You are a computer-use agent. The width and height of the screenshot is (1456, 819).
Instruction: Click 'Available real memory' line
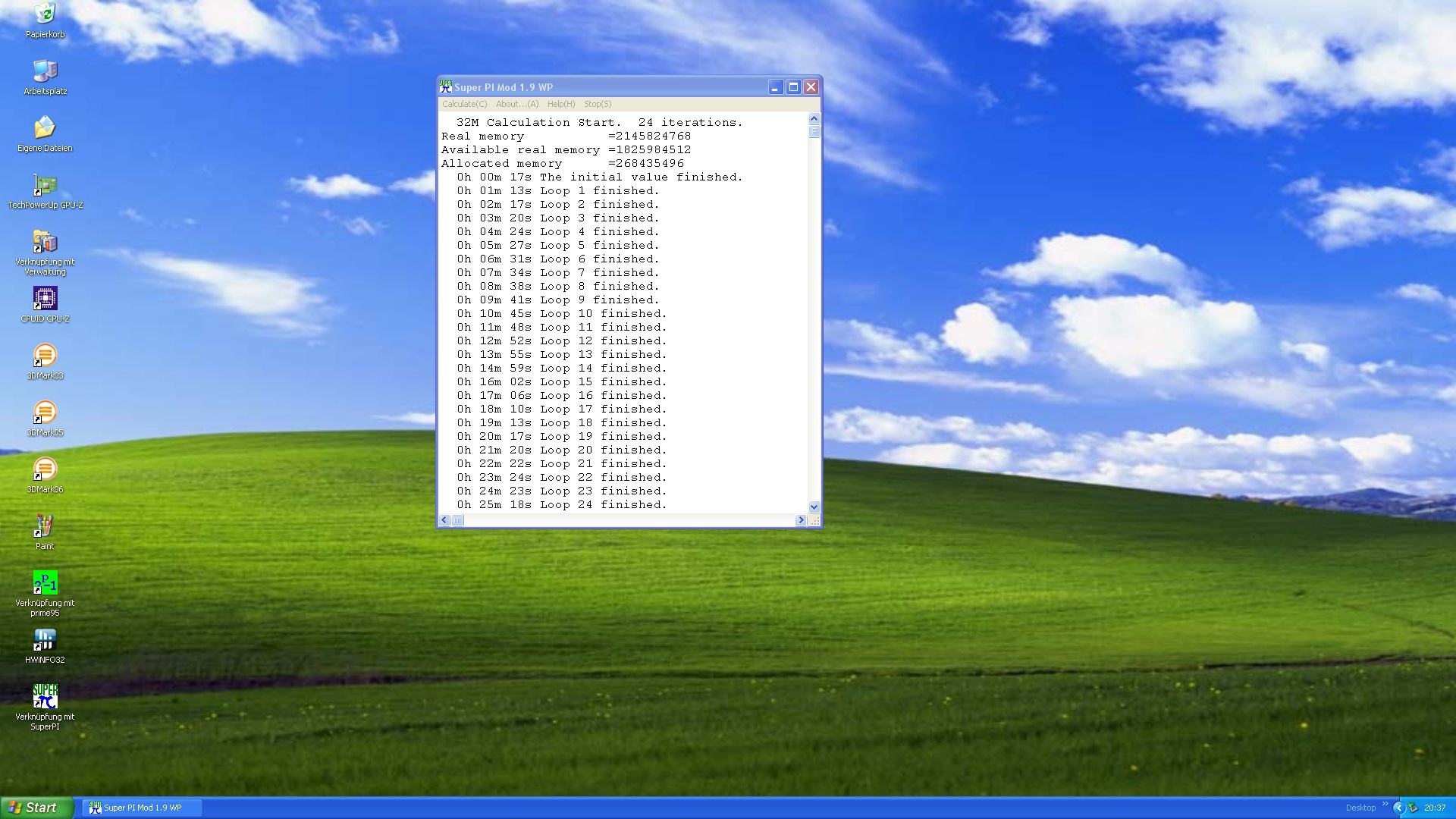point(566,149)
